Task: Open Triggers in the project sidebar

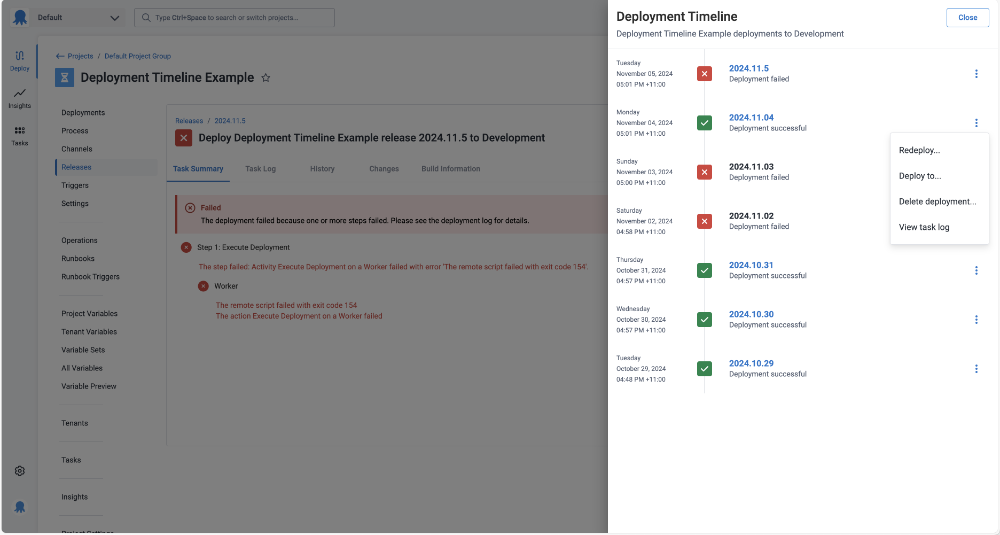Action: point(75,186)
